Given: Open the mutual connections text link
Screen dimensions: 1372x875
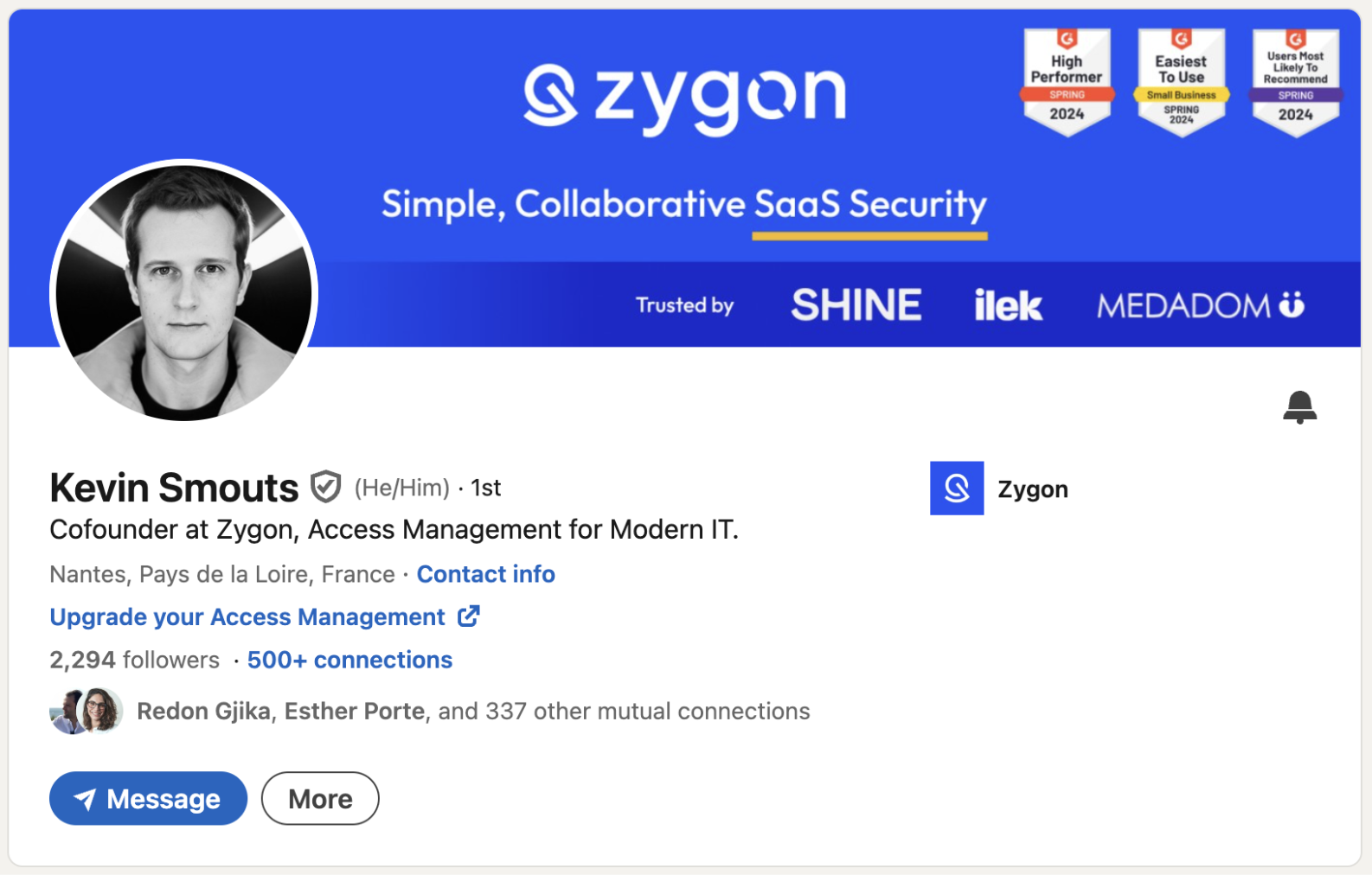Looking at the screenshot, I should [x=473, y=711].
